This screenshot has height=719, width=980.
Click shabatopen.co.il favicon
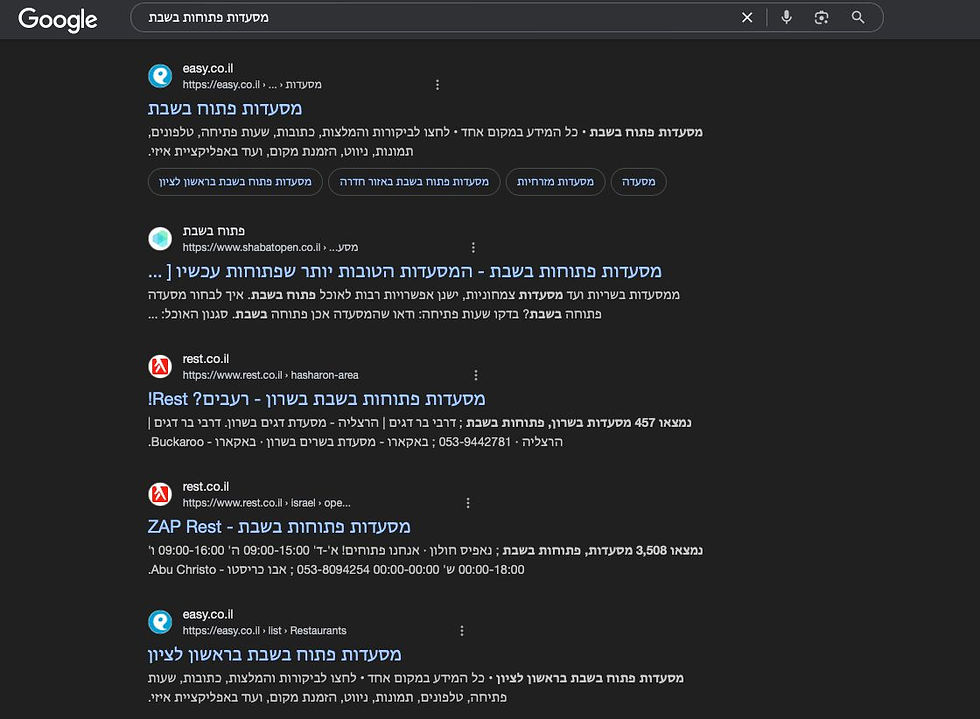pyautogui.click(x=160, y=239)
